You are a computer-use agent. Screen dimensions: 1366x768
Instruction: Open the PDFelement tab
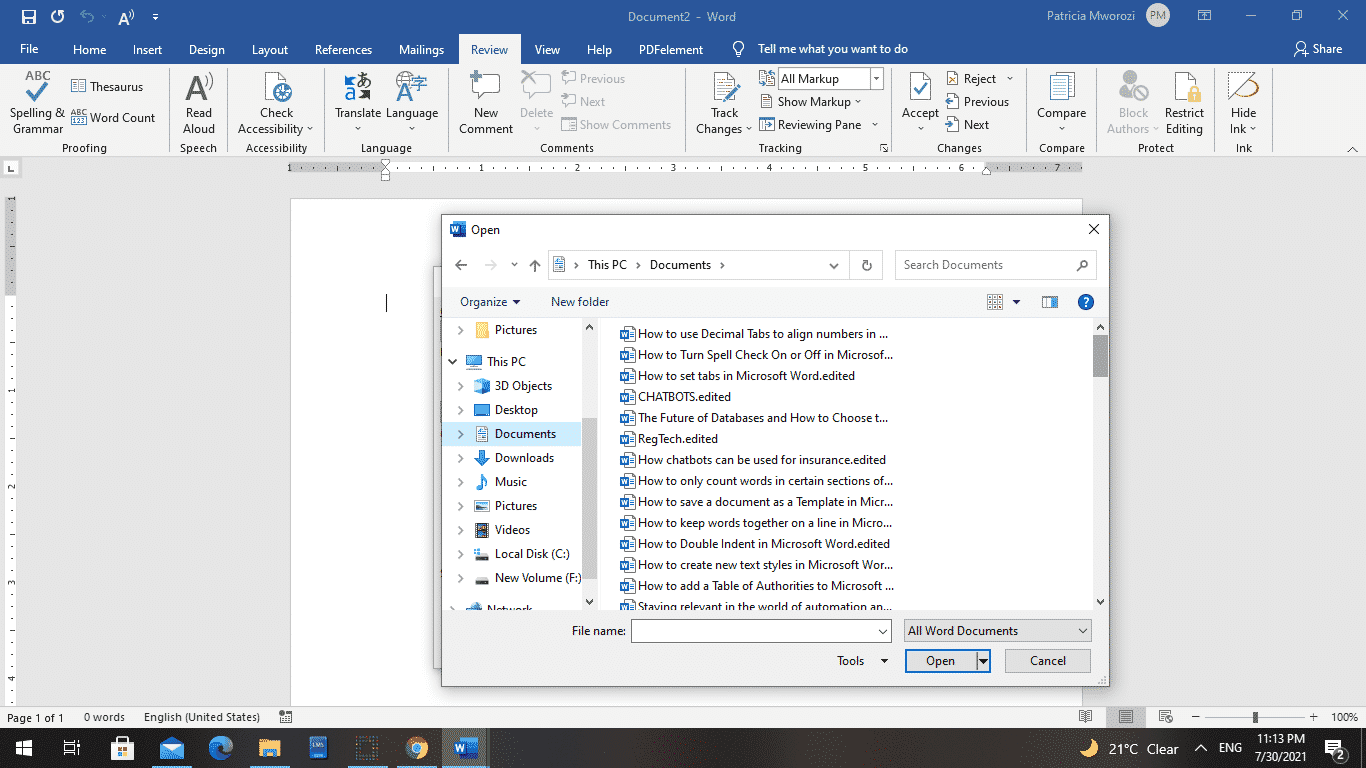(x=670, y=48)
